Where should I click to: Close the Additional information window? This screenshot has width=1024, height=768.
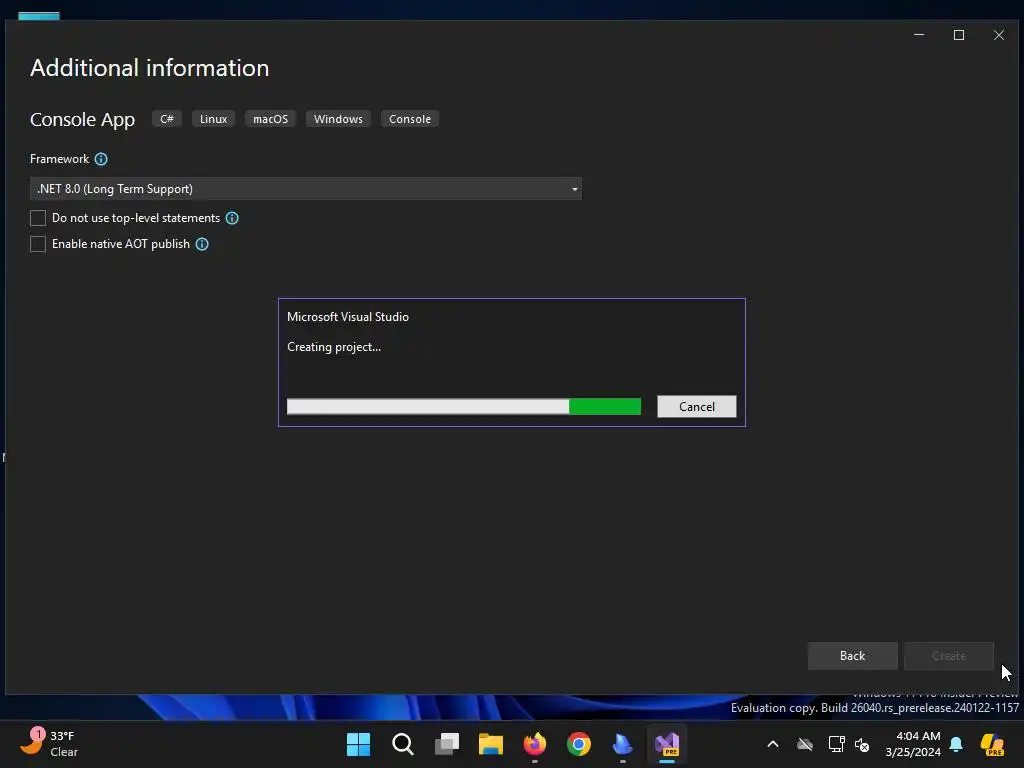coord(999,35)
